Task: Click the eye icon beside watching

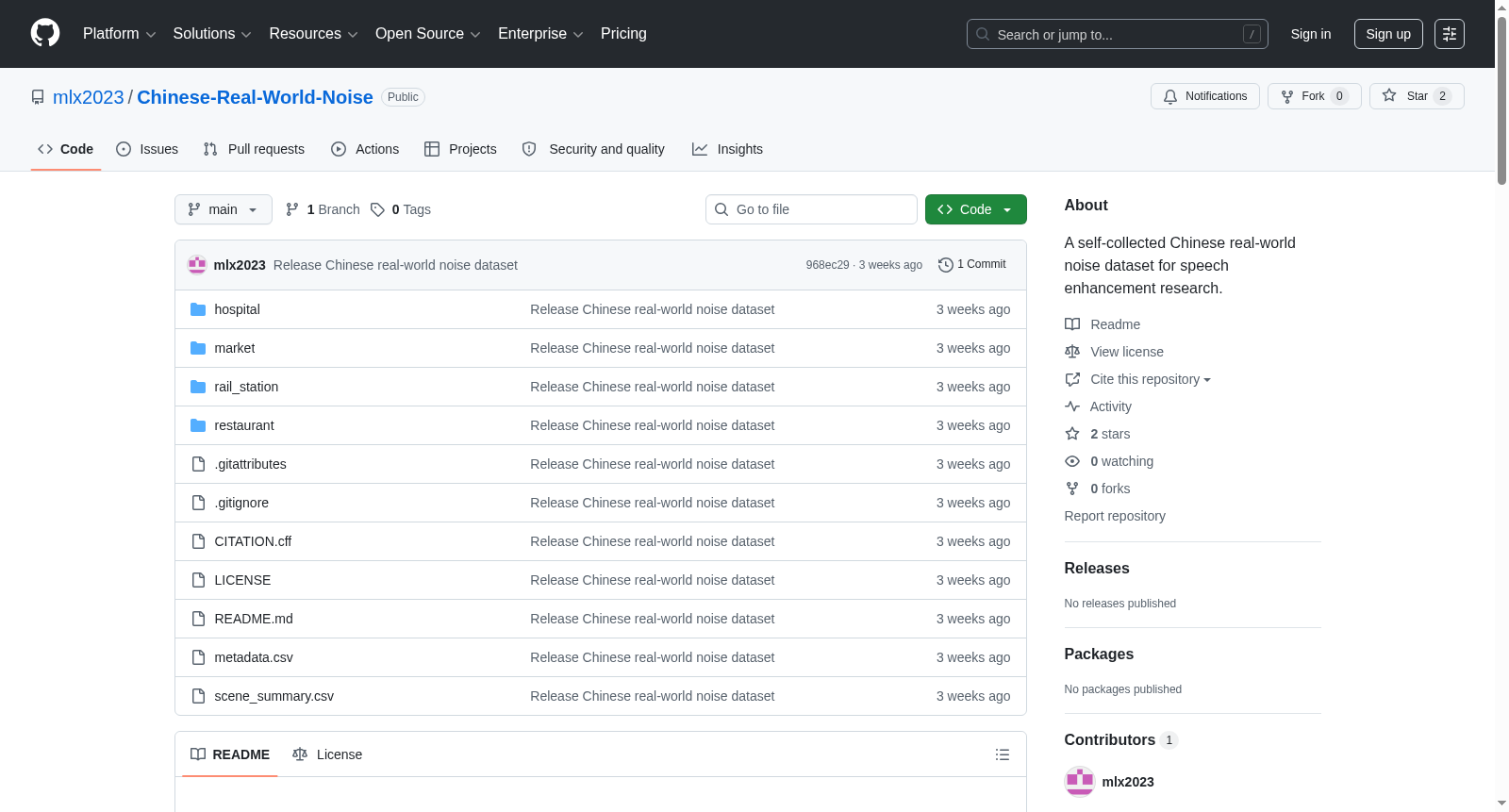Action: click(x=1072, y=461)
